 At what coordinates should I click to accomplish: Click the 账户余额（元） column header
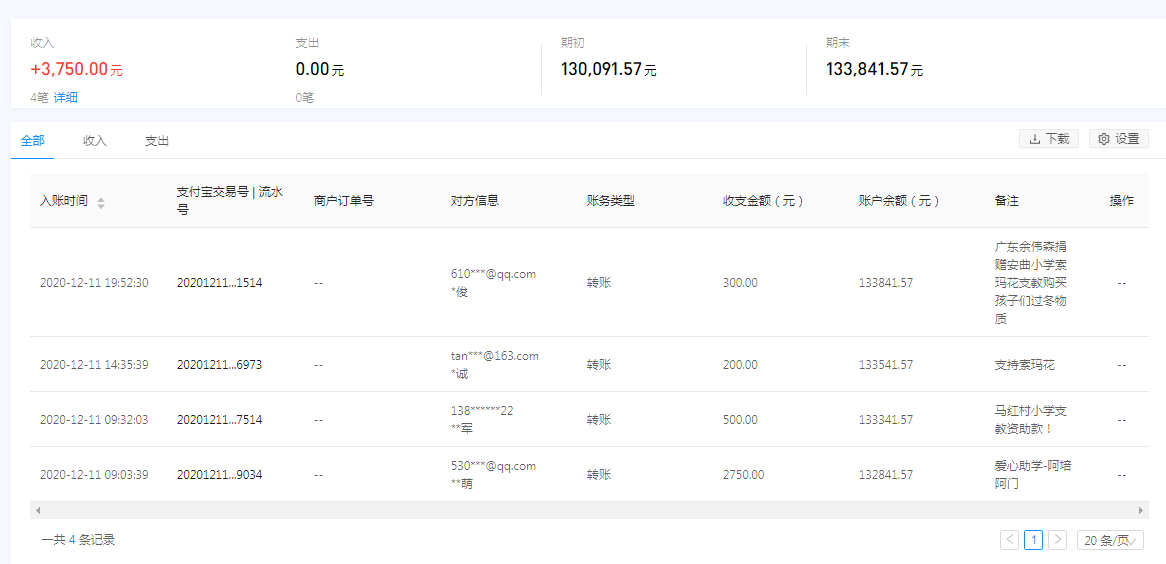pos(899,201)
